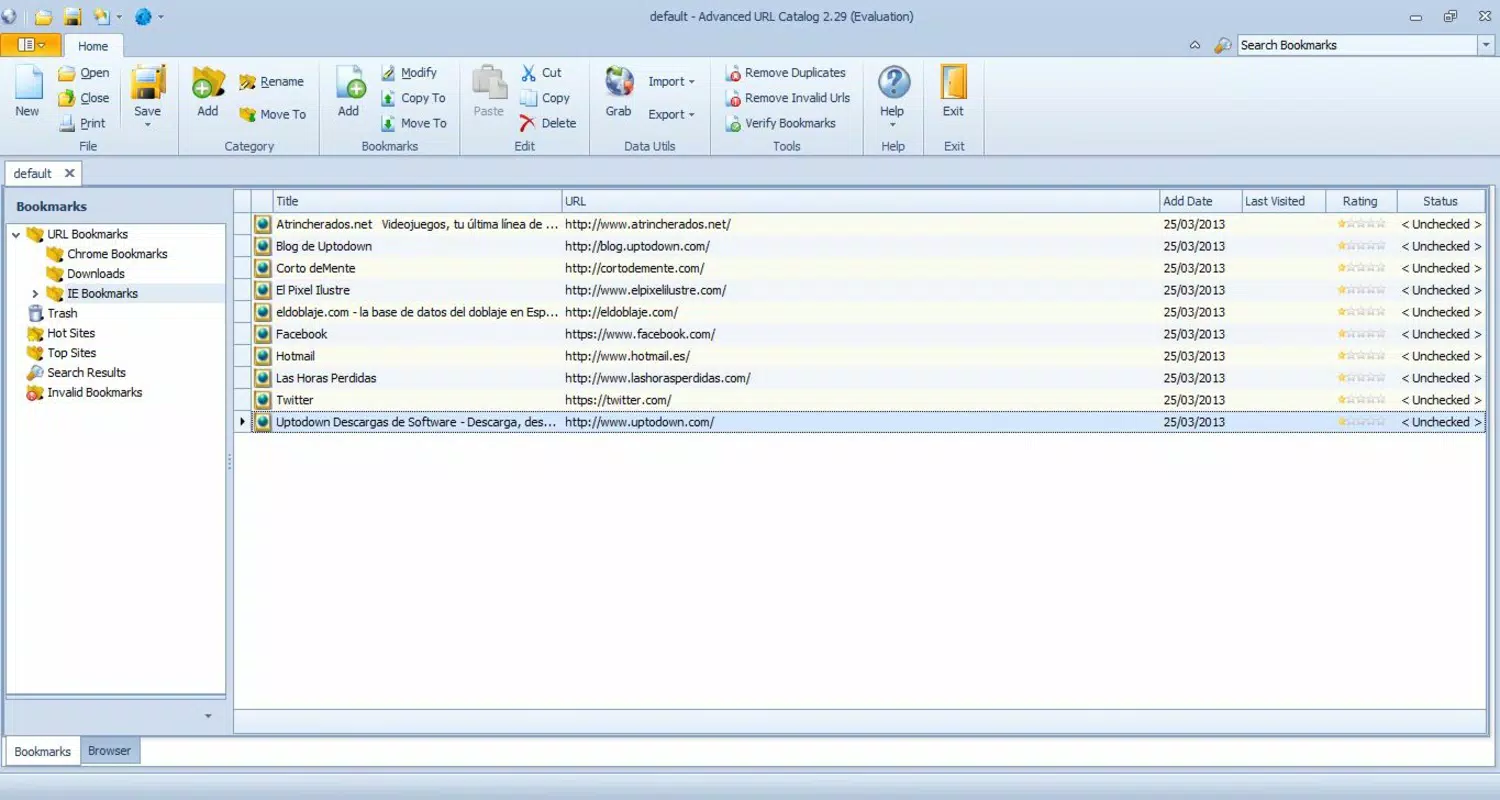Viewport: 1500px width, 800px height.
Task: Set star rating for Facebook row
Action: coord(1361,334)
